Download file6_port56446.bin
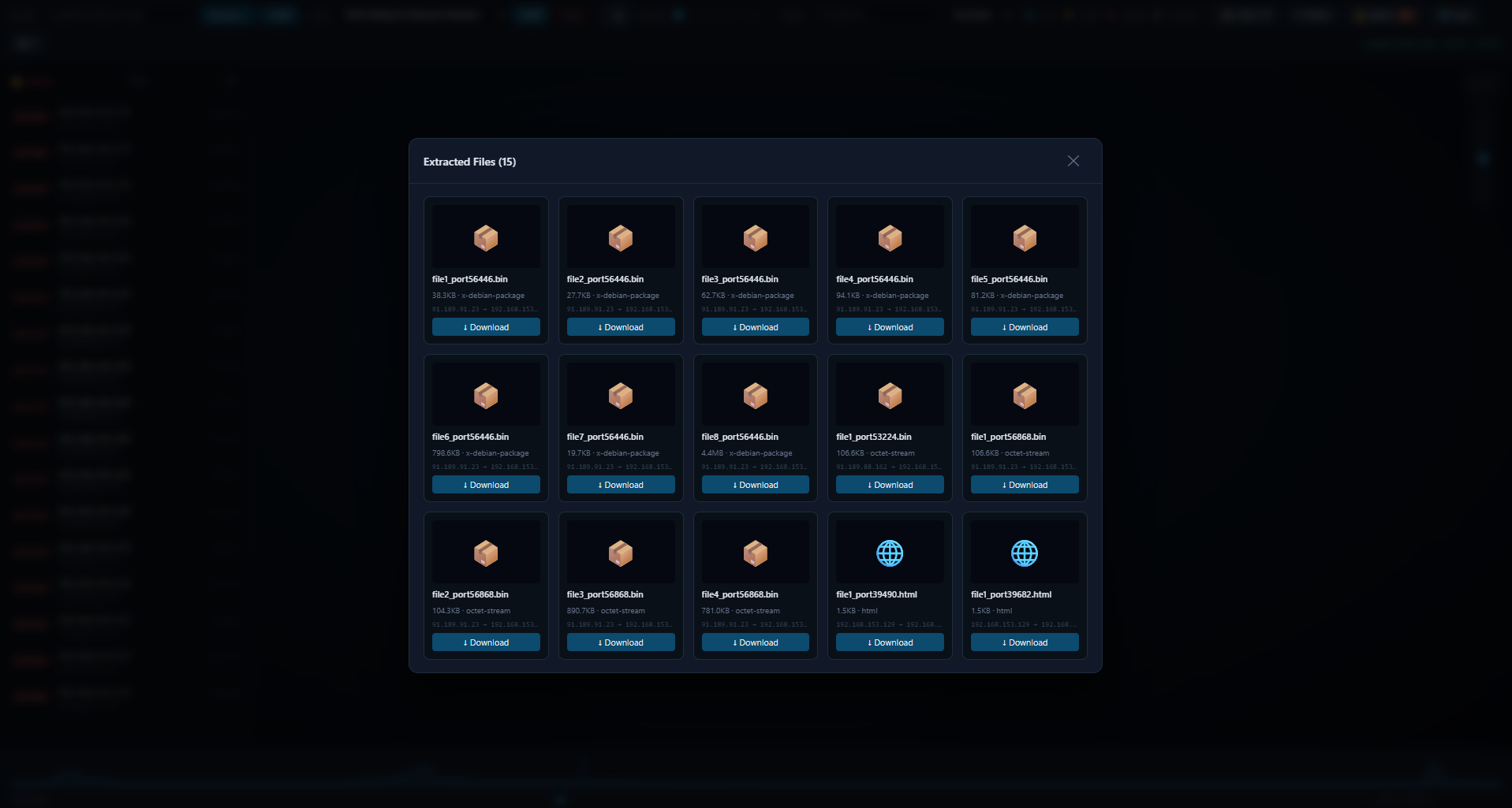The height and width of the screenshot is (808, 1512). point(486,485)
